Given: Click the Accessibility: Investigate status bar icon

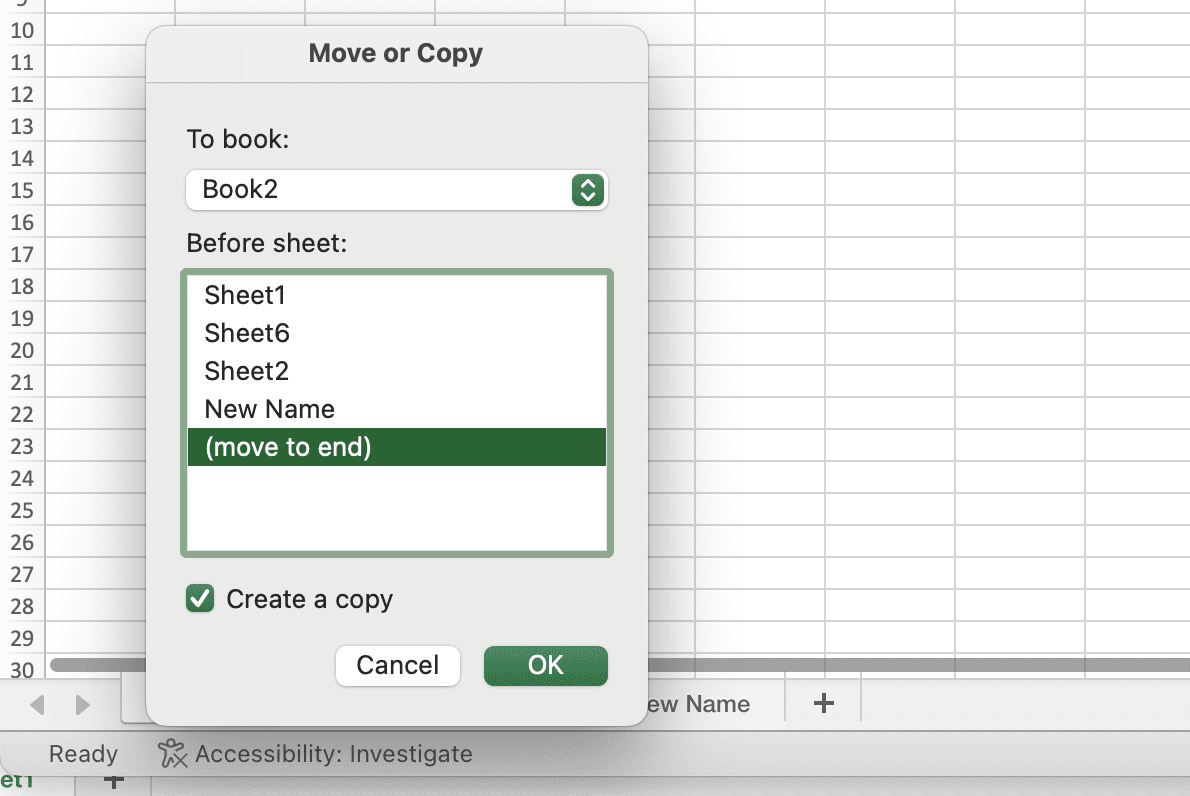Looking at the screenshot, I should click(x=171, y=754).
